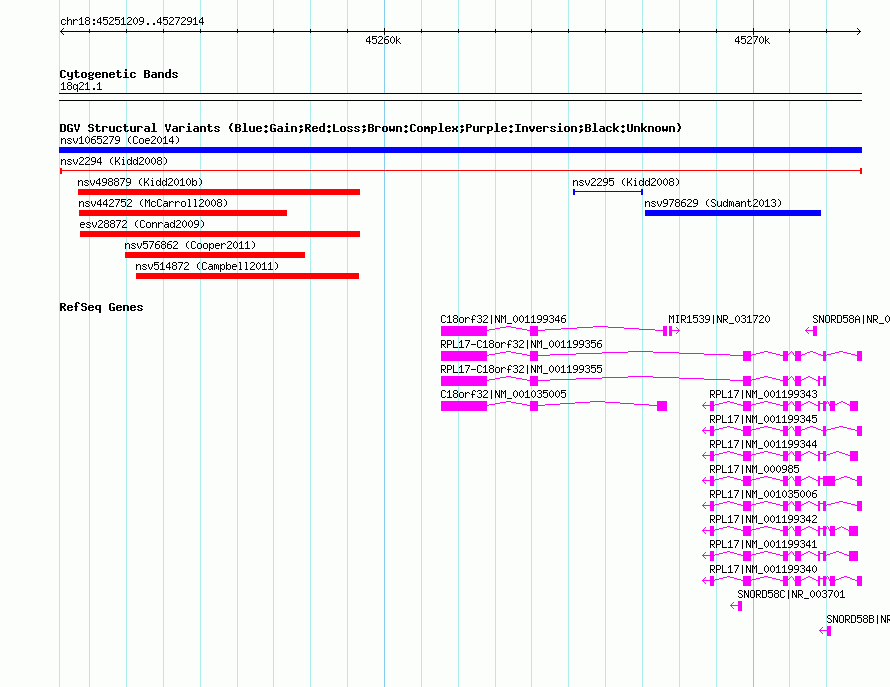Select the 18q21.1 band label
890x687 pixels.
point(81,86)
